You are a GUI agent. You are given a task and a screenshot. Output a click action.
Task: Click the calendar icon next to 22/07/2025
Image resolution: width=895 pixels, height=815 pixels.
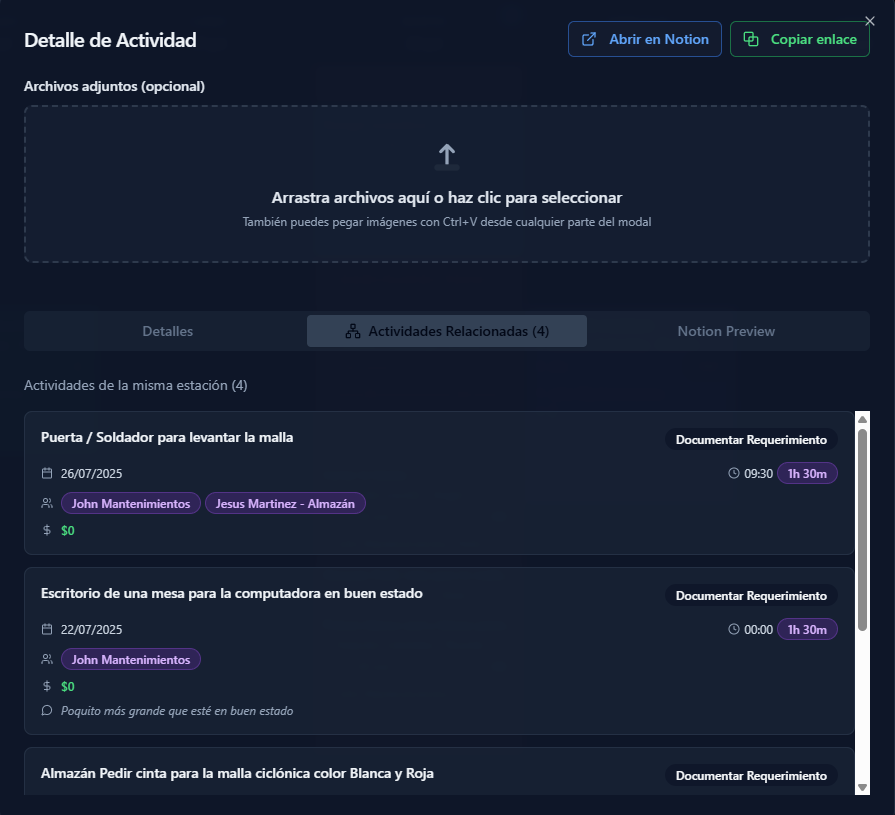pyautogui.click(x=47, y=629)
